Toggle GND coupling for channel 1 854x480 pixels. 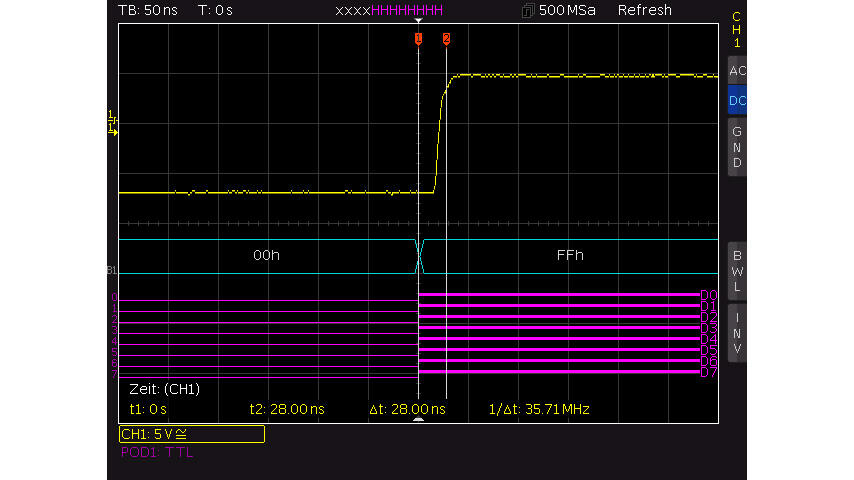click(737, 147)
